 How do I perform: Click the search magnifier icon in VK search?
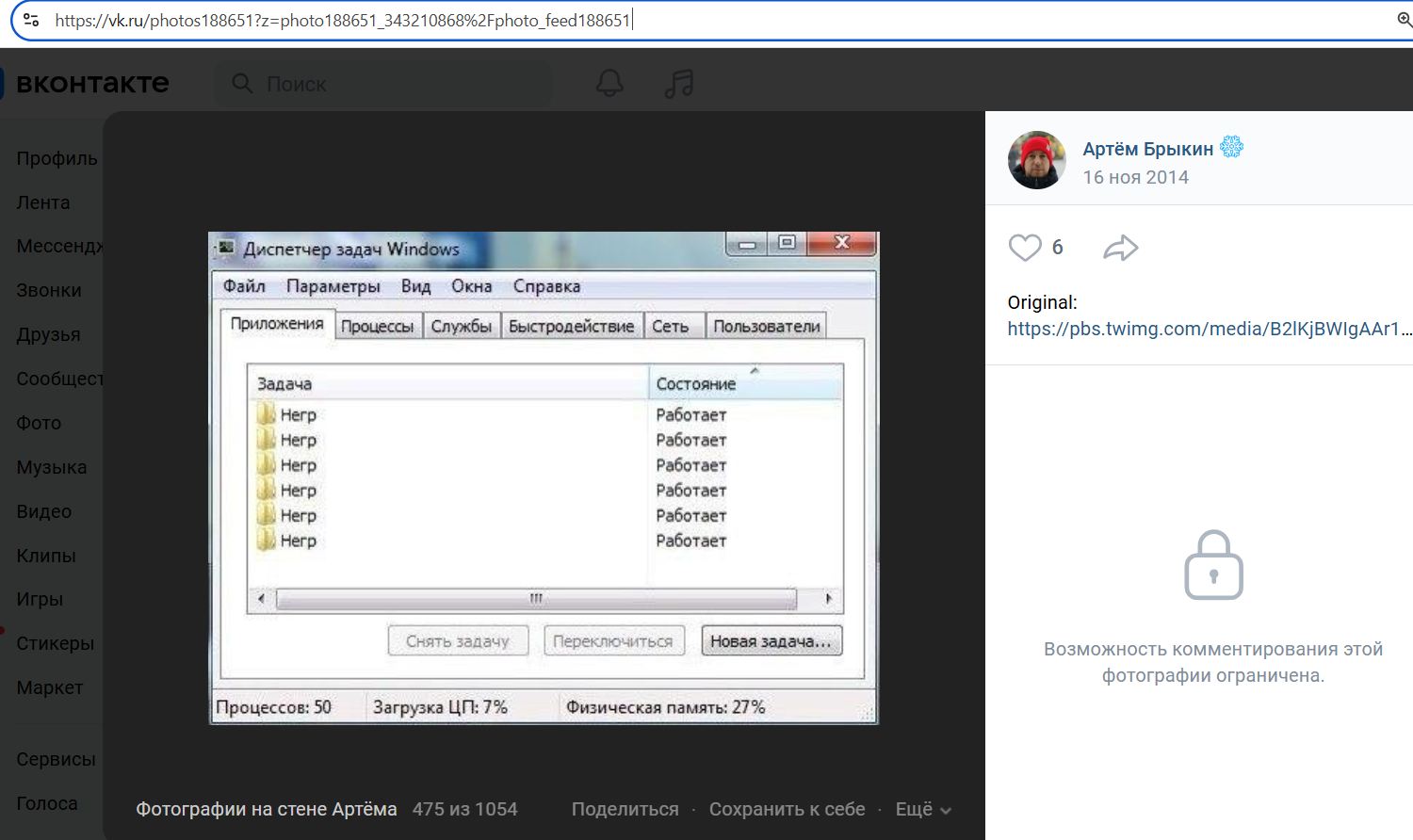[242, 84]
